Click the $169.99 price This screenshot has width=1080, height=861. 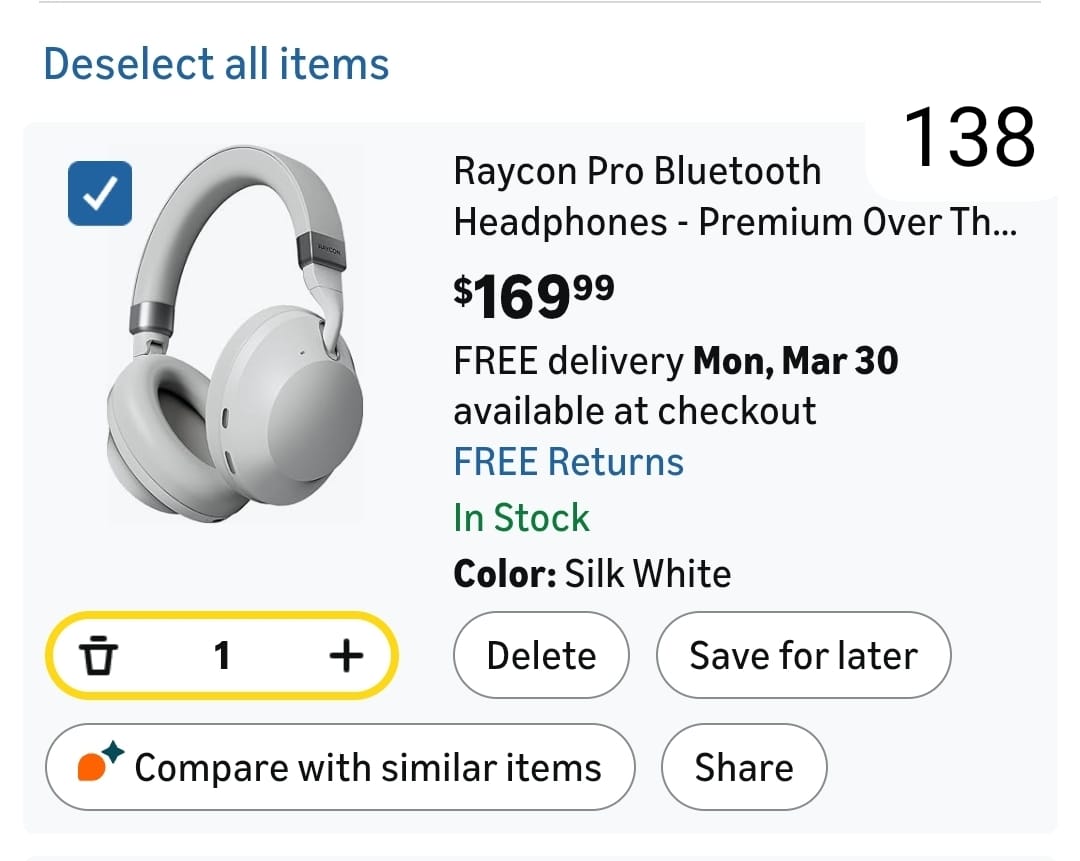tap(534, 297)
